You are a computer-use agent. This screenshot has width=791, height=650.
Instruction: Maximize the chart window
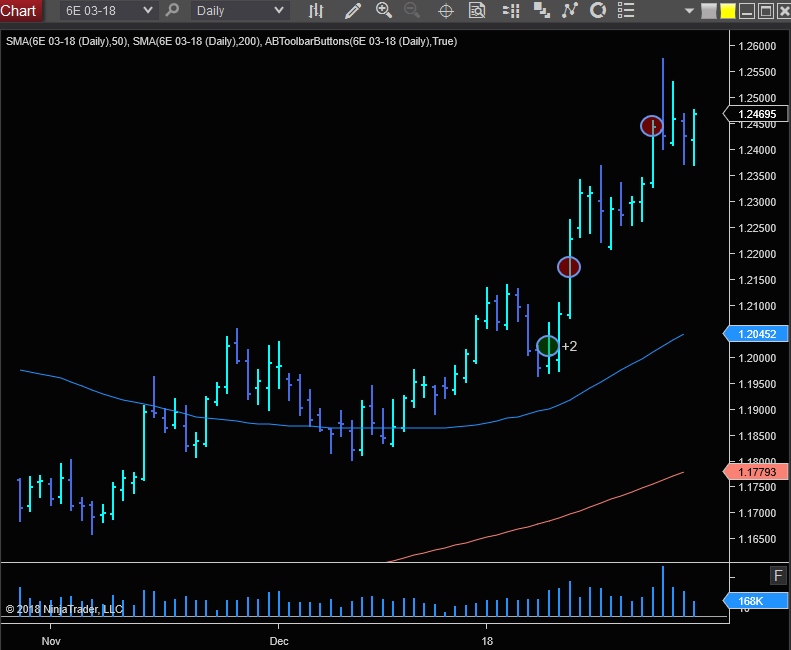pos(766,11)
